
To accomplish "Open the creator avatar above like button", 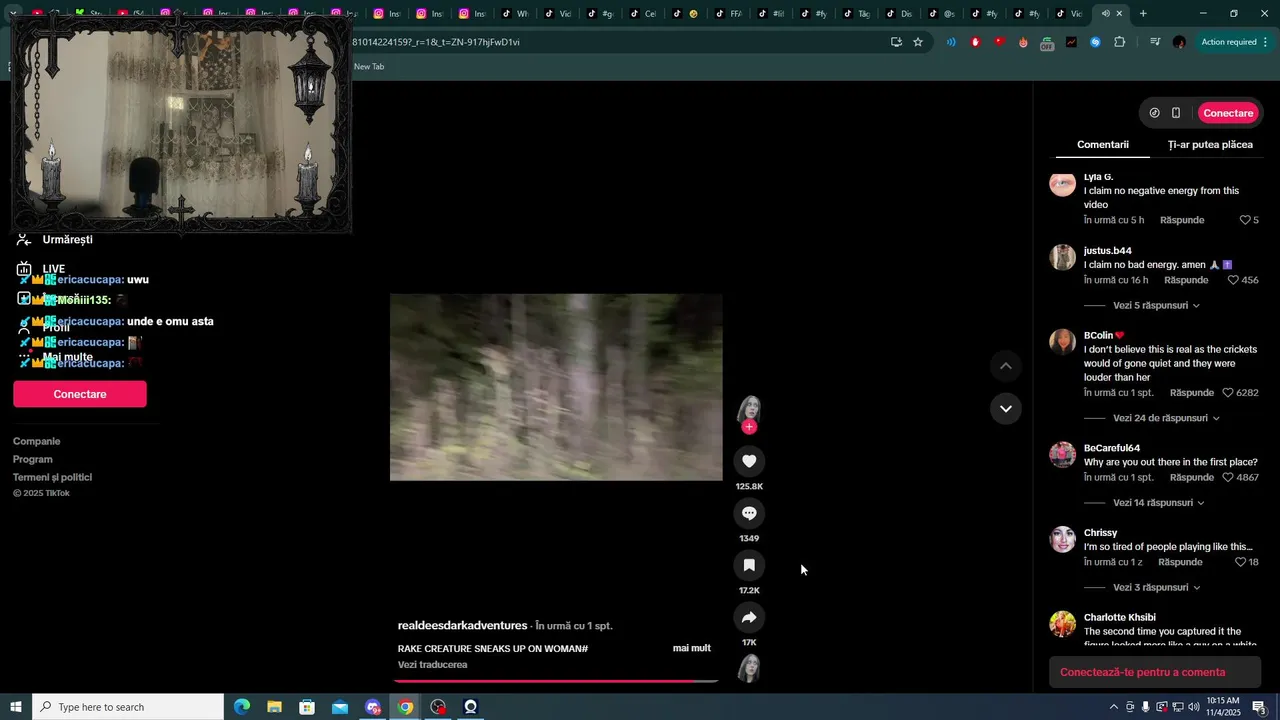I will point(749,410).
